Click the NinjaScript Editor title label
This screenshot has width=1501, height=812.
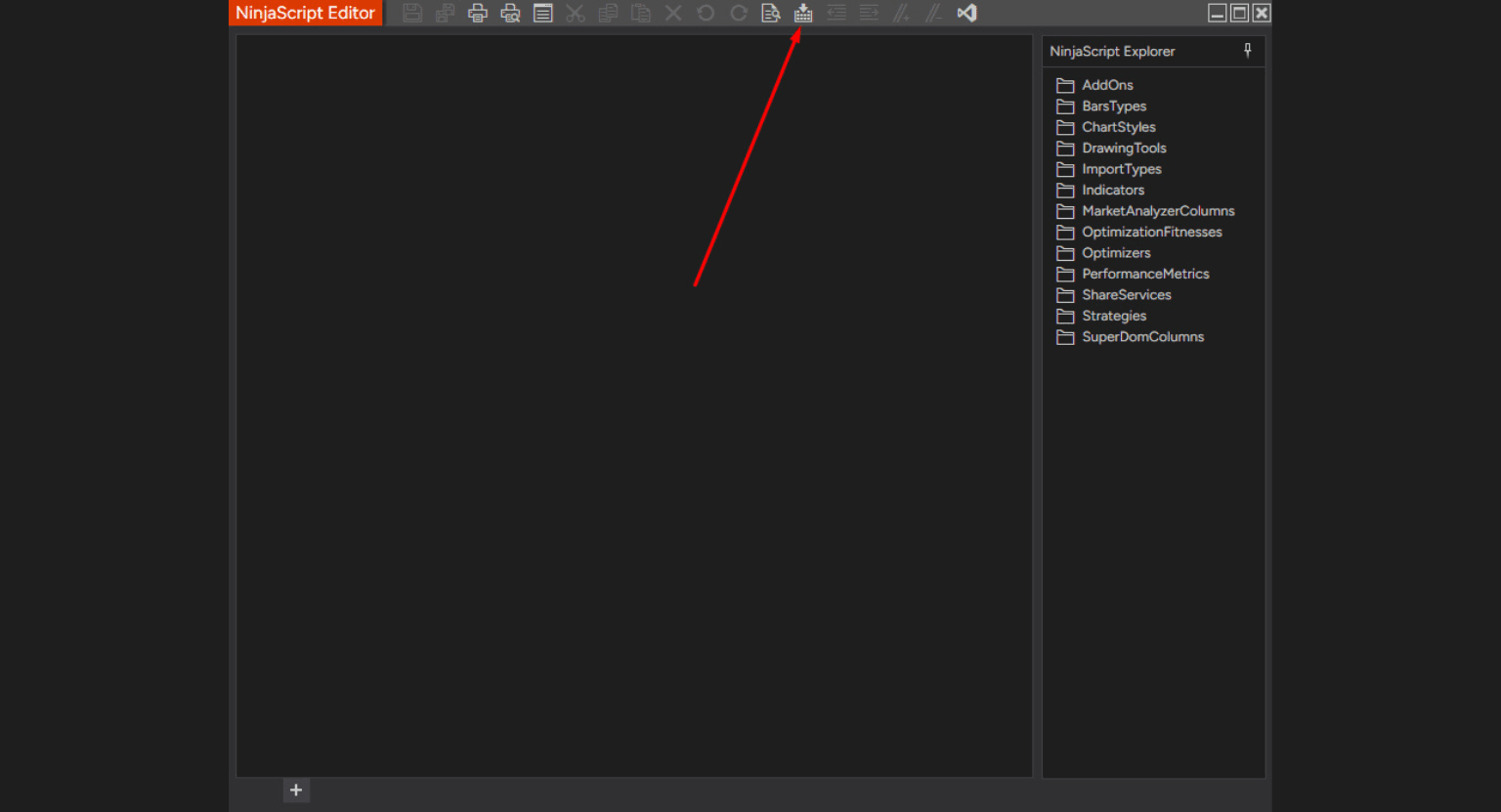(x=305, y=13)
